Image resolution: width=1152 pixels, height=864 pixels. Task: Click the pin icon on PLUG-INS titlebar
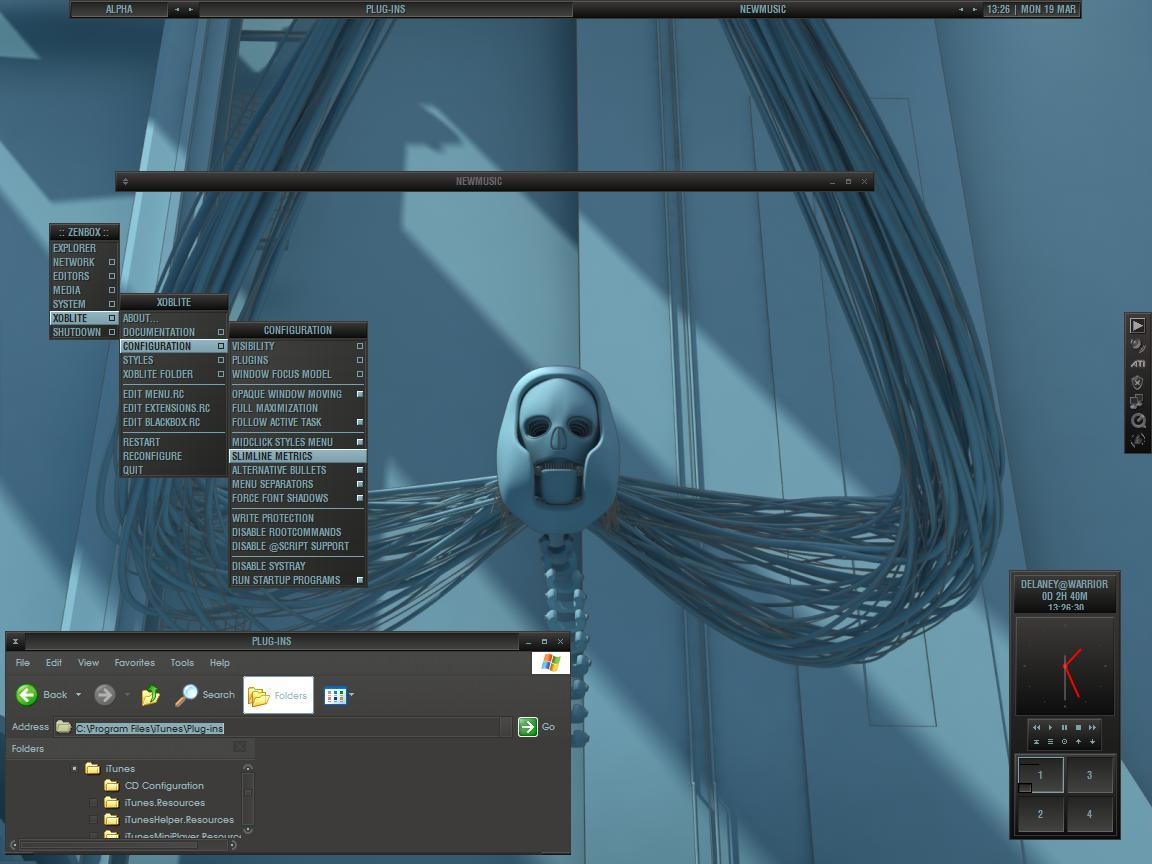click(x=15, y=641)
